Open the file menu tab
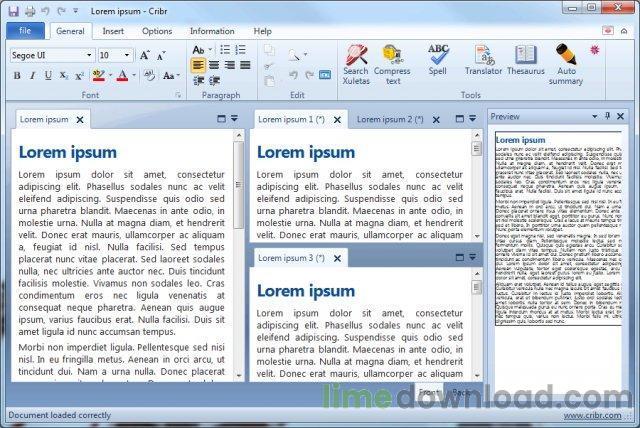Viewport: 640px width, 428px height. tap(25, 31)
